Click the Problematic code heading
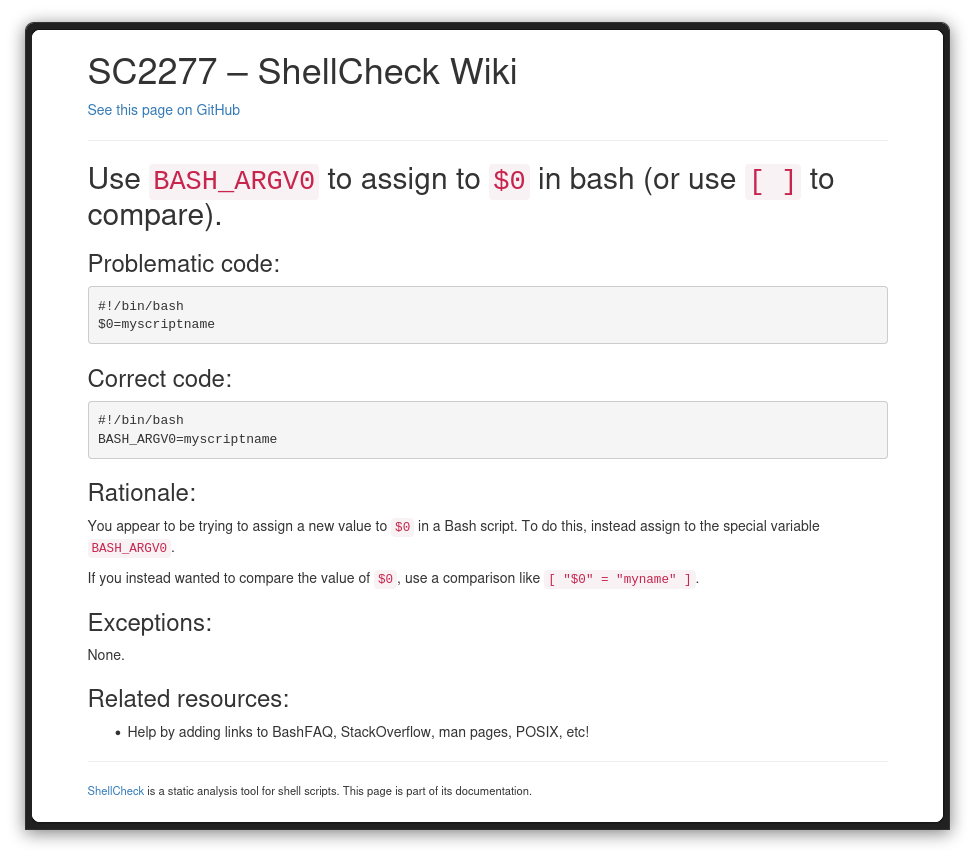Image resolution: width=975 pixels, height=858 pixels. coord(184,264)
